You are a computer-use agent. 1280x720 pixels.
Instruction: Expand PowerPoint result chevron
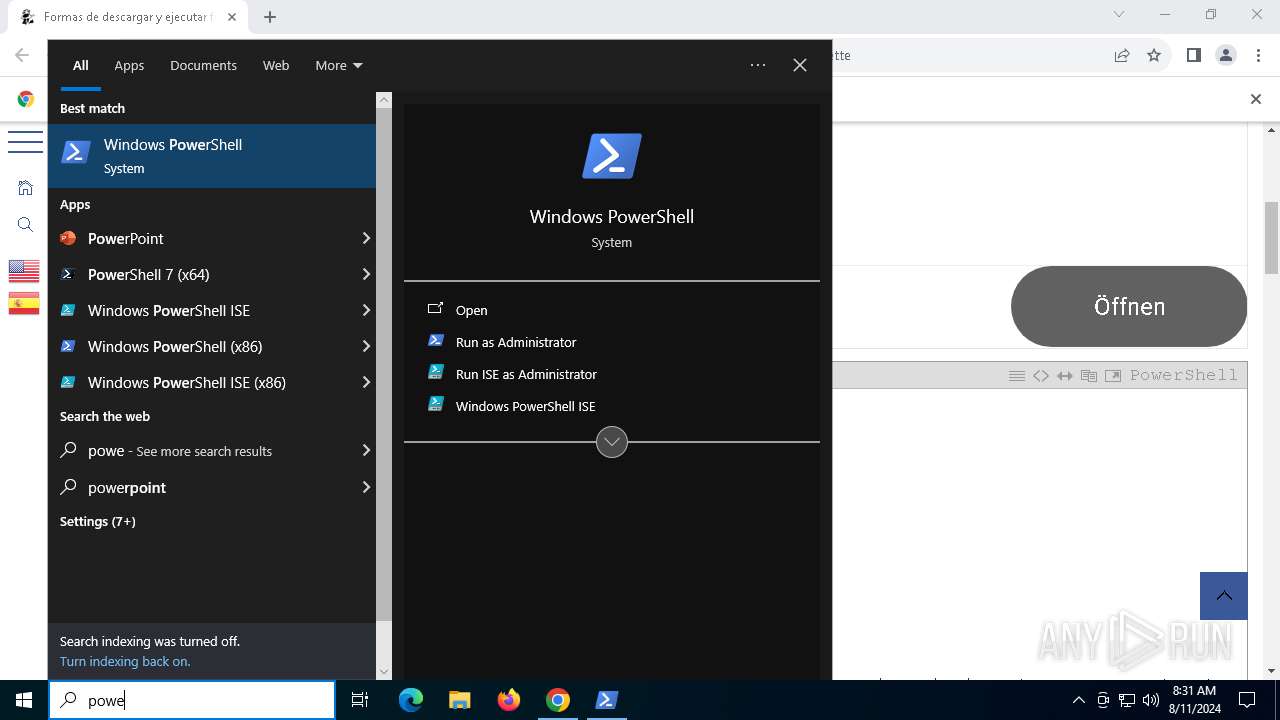366,238
